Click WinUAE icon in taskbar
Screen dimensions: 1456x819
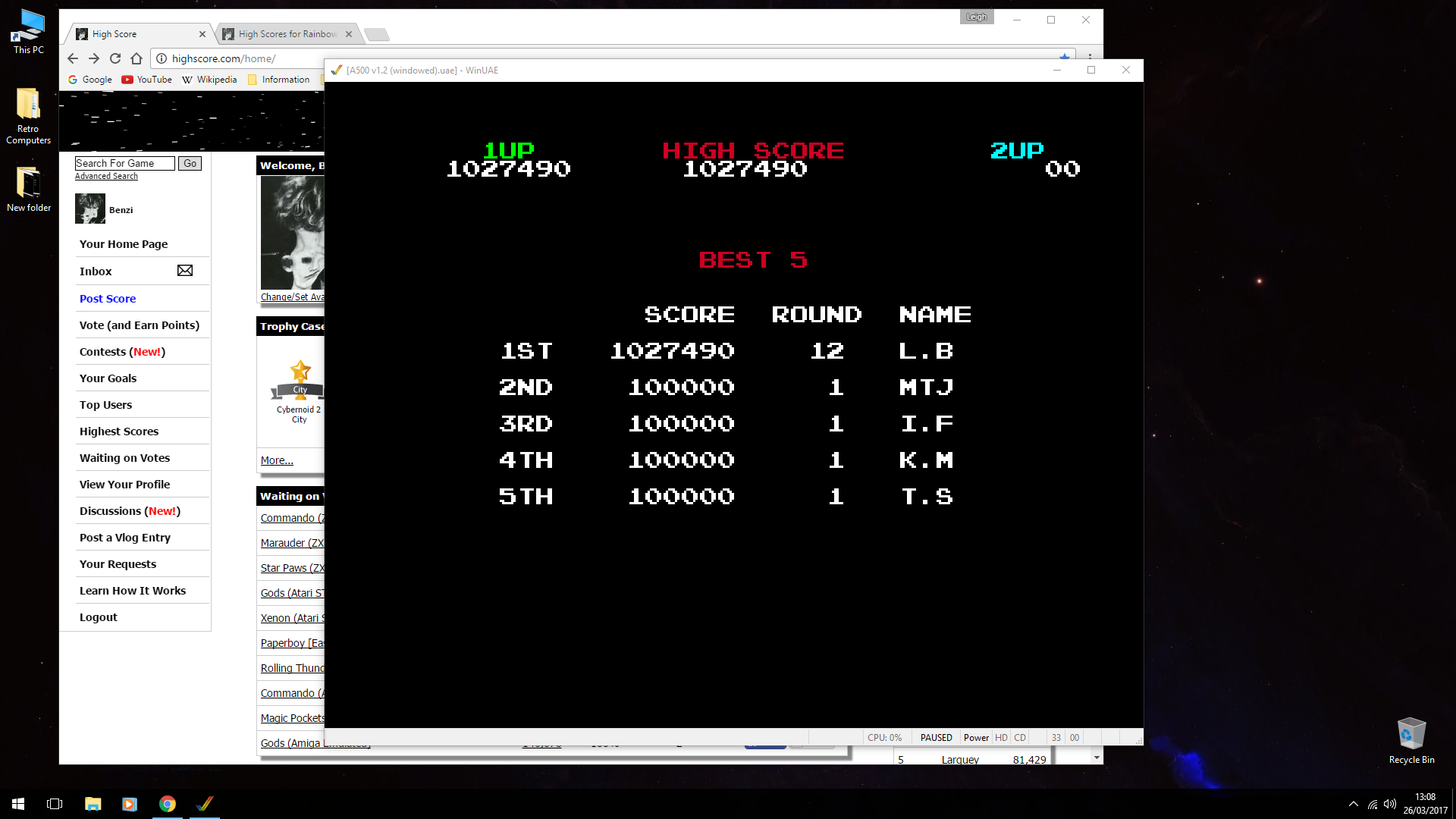pos(205,804)
